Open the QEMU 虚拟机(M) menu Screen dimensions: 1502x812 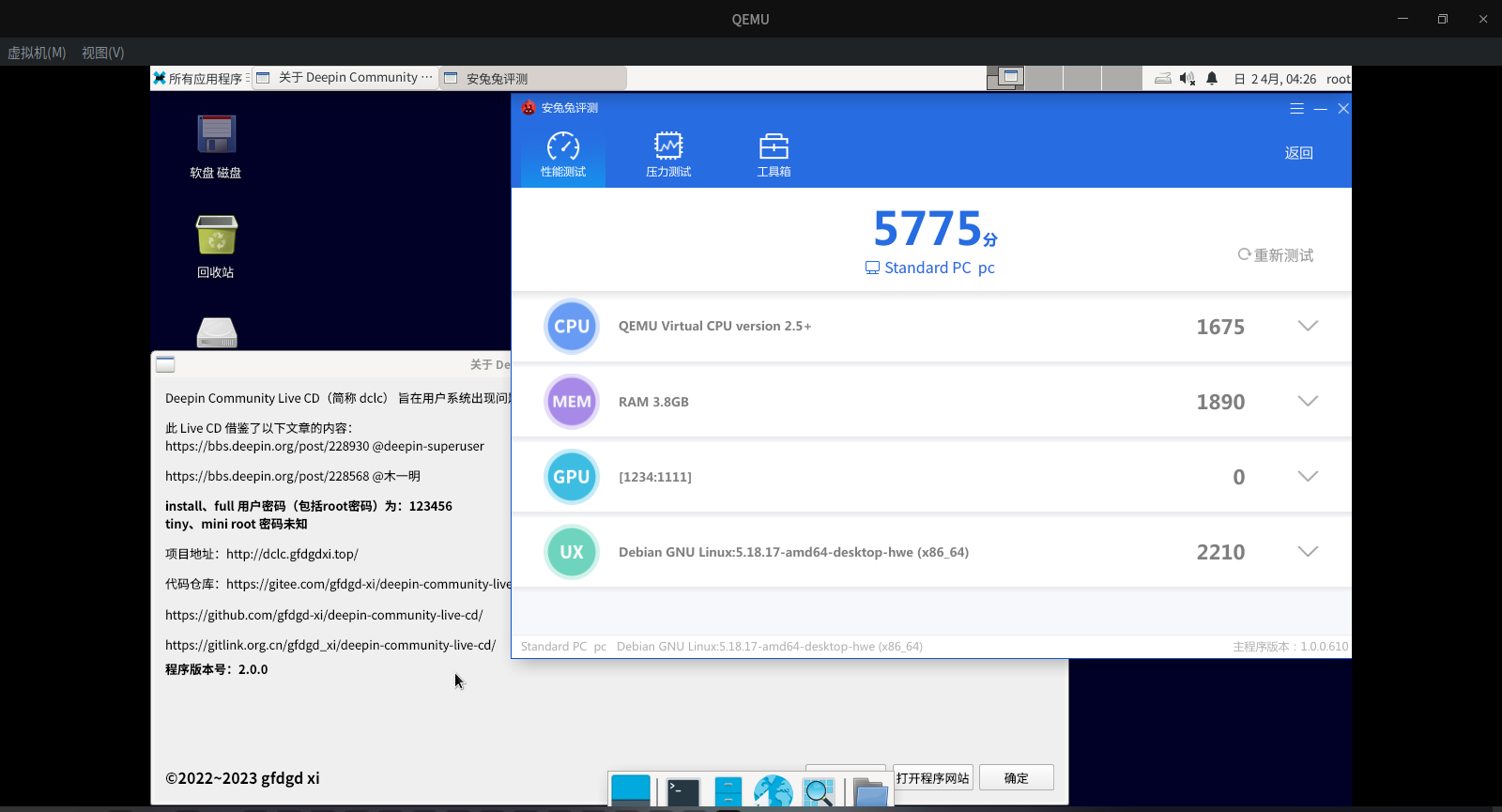[x=37, y=53]
